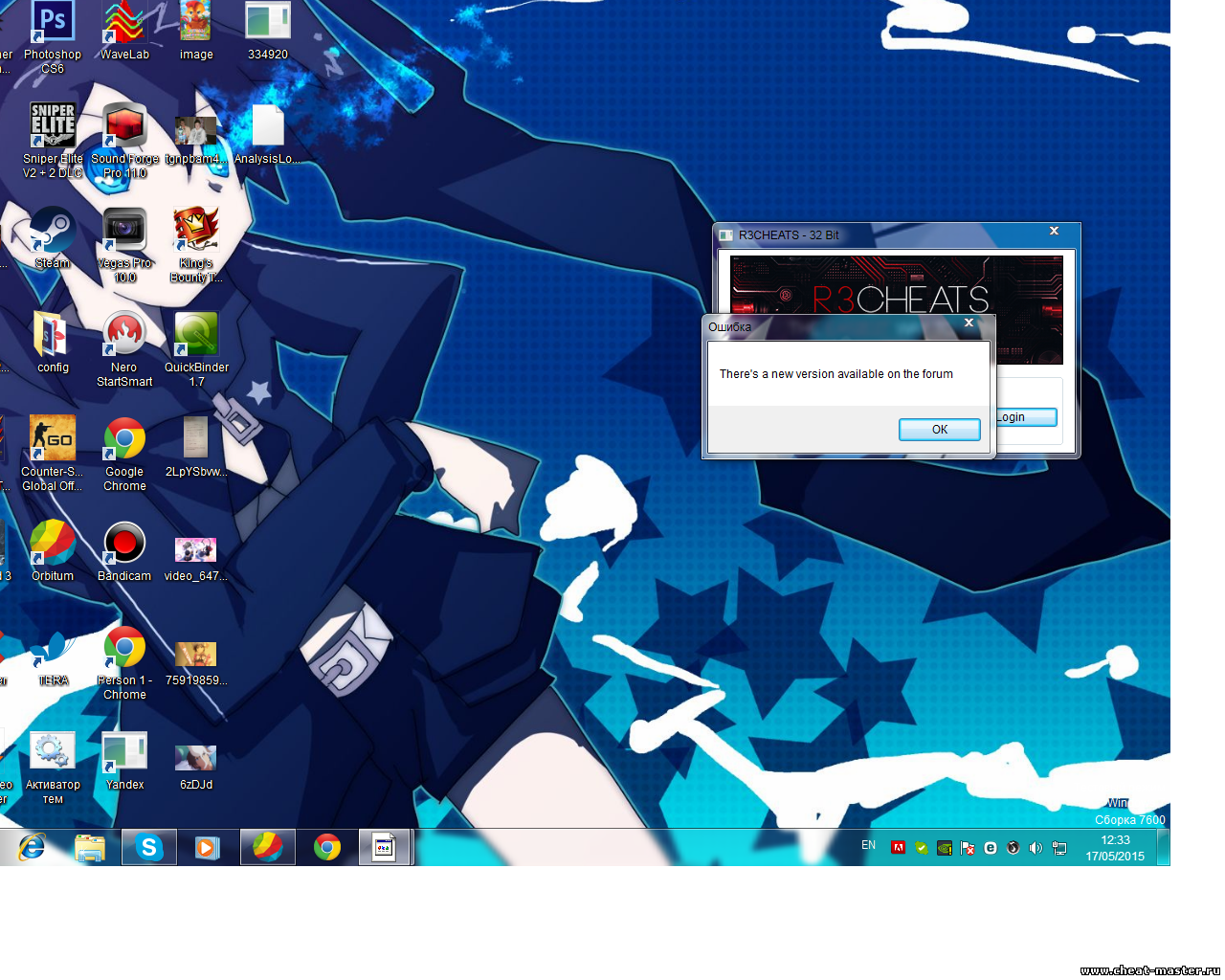Open Yandex desktop shortcut
The height and width of the screenshot is (980, 1225).
coord(124,760)
